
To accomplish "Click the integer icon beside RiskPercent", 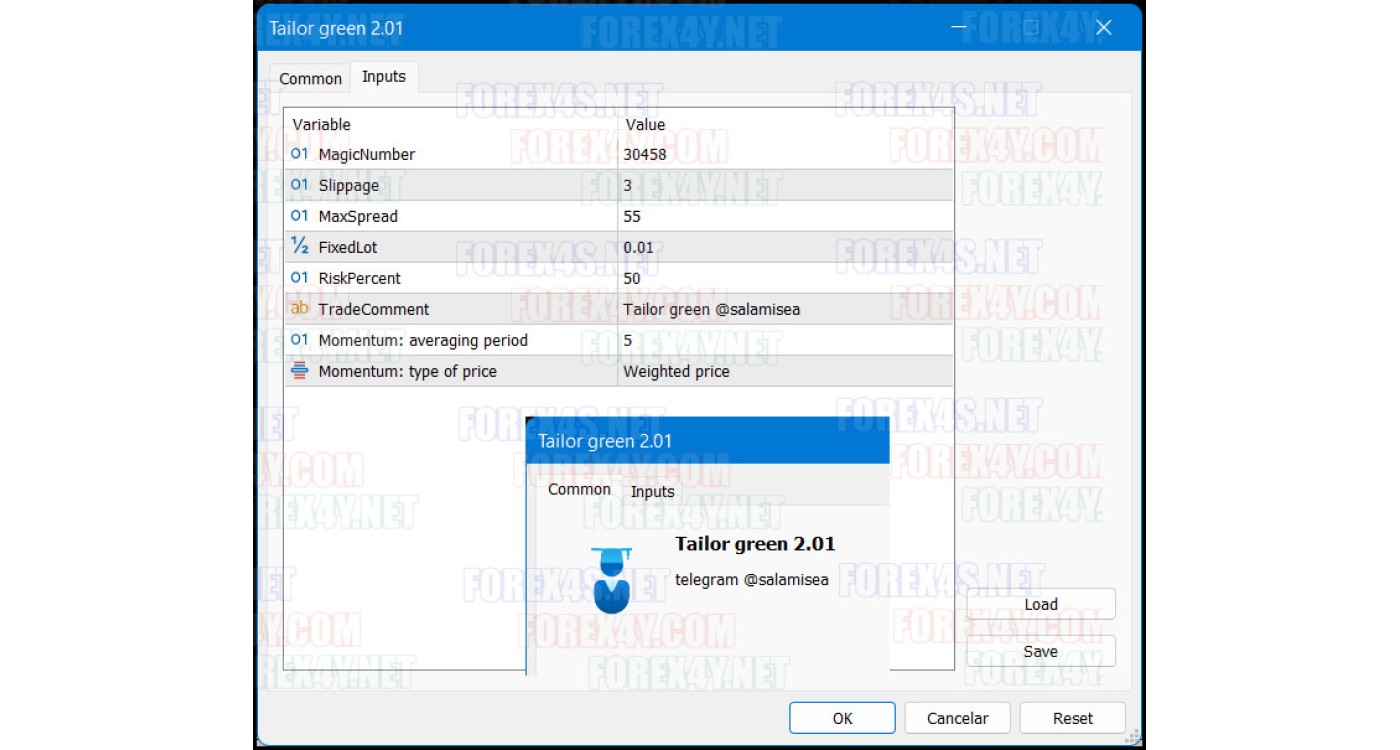I will pyautogui.click(x=299, y=278).
